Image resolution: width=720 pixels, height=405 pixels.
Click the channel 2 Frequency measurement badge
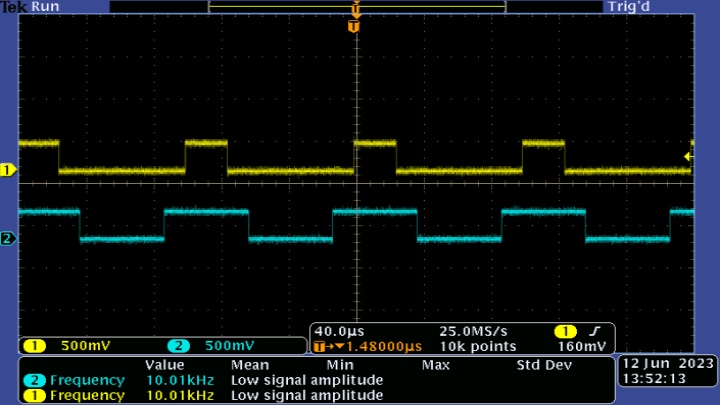coord(34,380)
